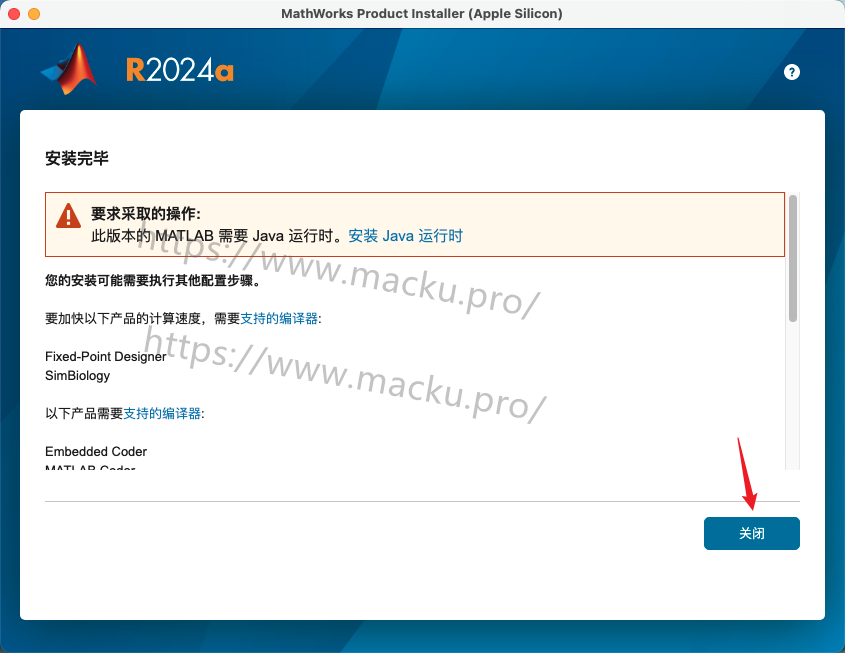Click the red warning triangle icon
This screenshot has width=845, height=653.
68,216
